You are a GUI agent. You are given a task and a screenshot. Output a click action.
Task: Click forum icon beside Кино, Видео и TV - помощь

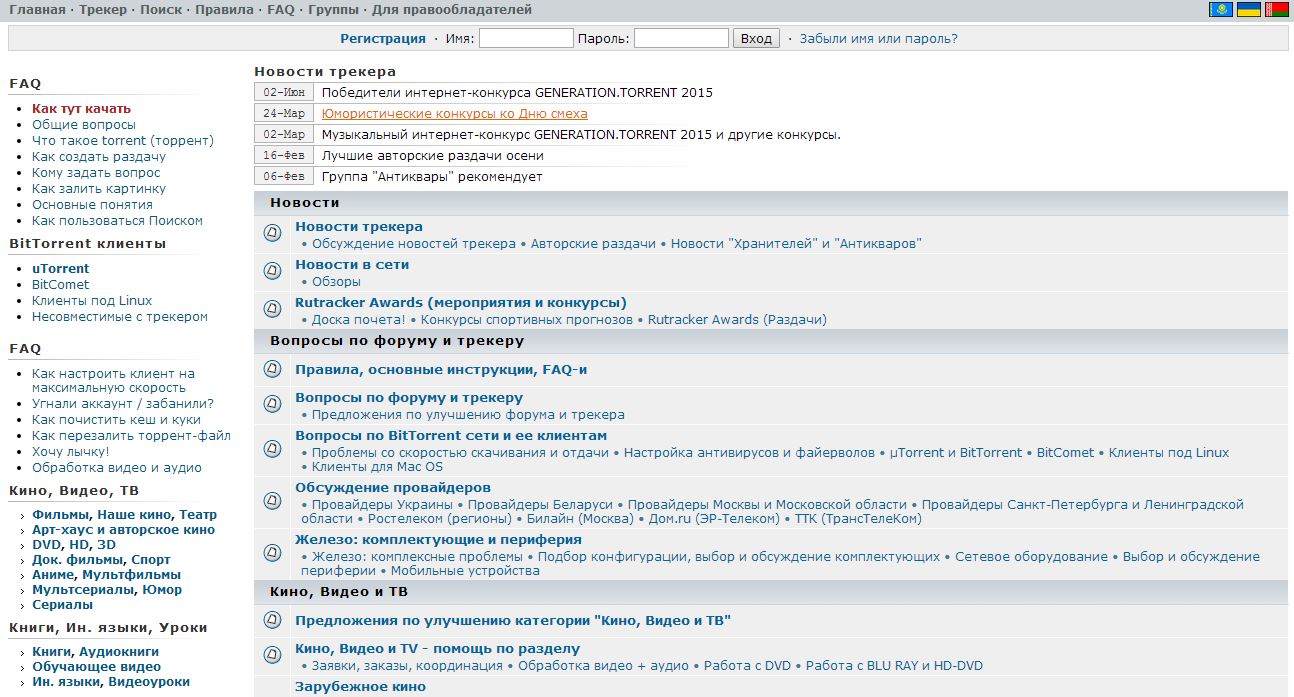[272, 655]
